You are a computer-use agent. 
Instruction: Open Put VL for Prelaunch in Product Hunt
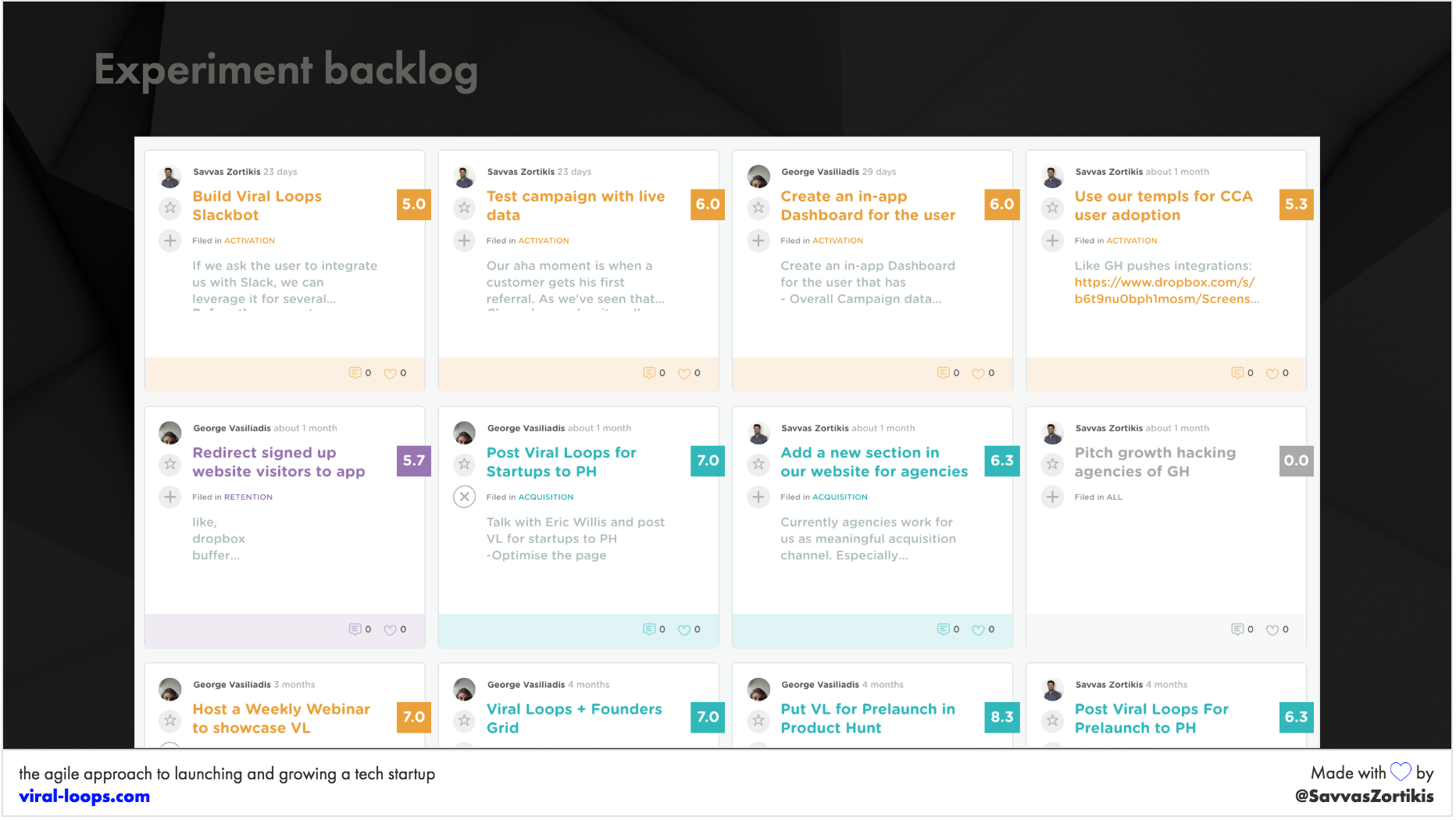[x=868, y=718]
